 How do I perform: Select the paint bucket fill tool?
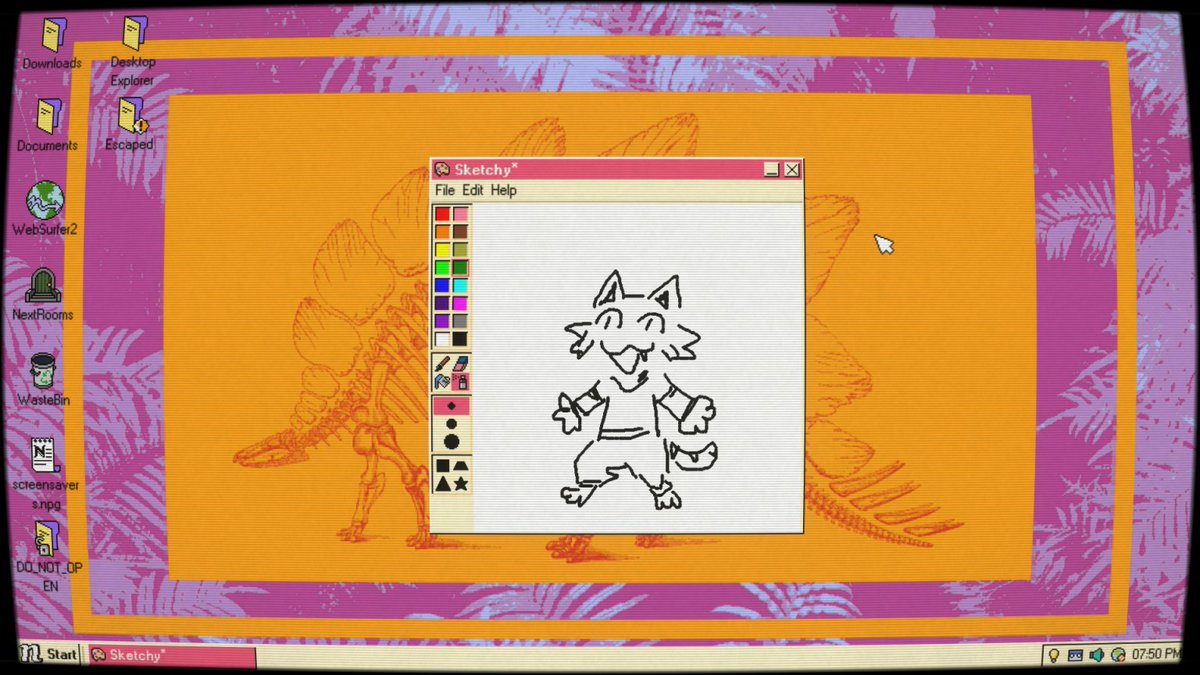click(442, 381)
